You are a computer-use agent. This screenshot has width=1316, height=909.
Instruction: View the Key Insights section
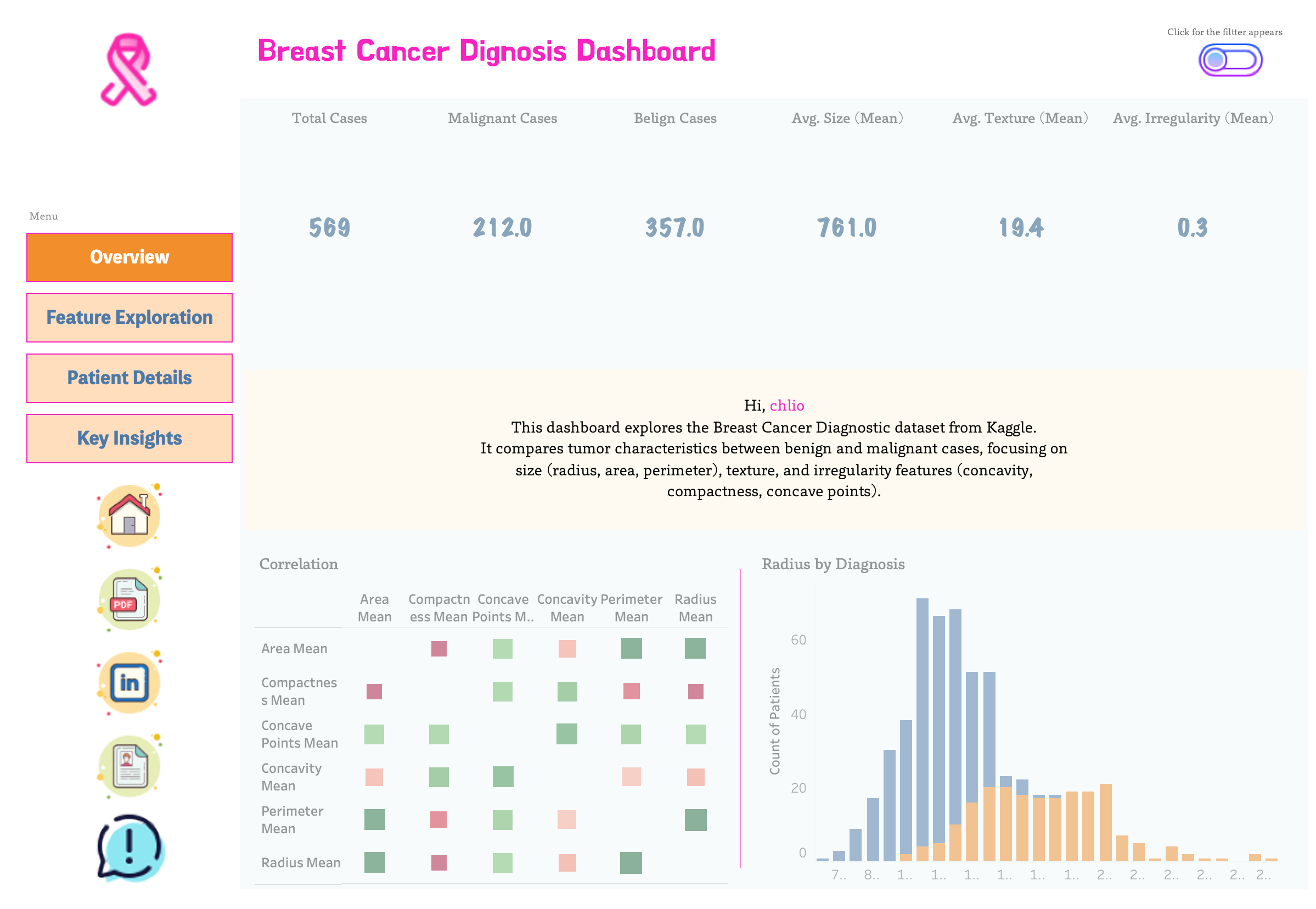(x=130, y=438)
